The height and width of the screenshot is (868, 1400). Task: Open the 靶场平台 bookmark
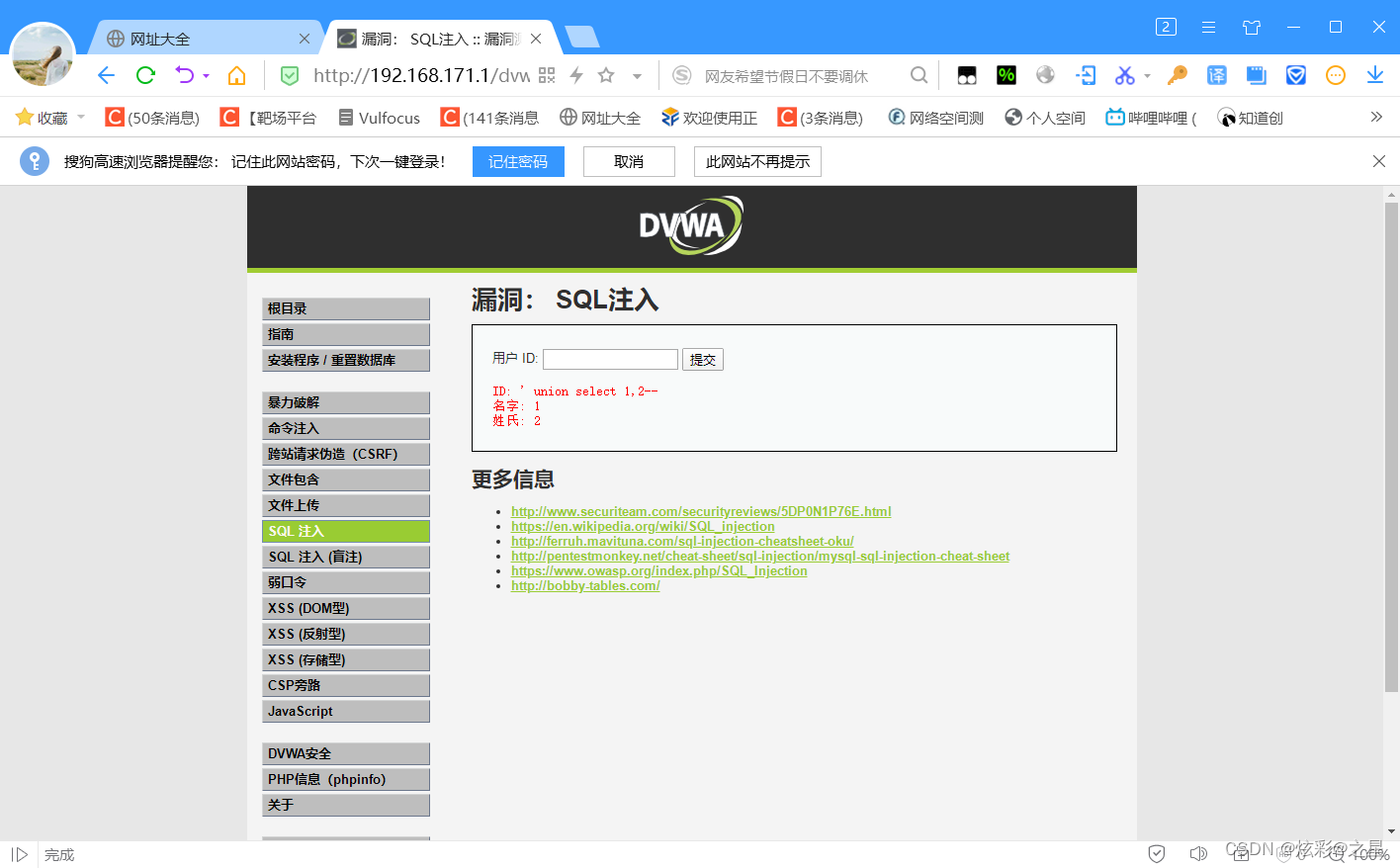[268, 118]
